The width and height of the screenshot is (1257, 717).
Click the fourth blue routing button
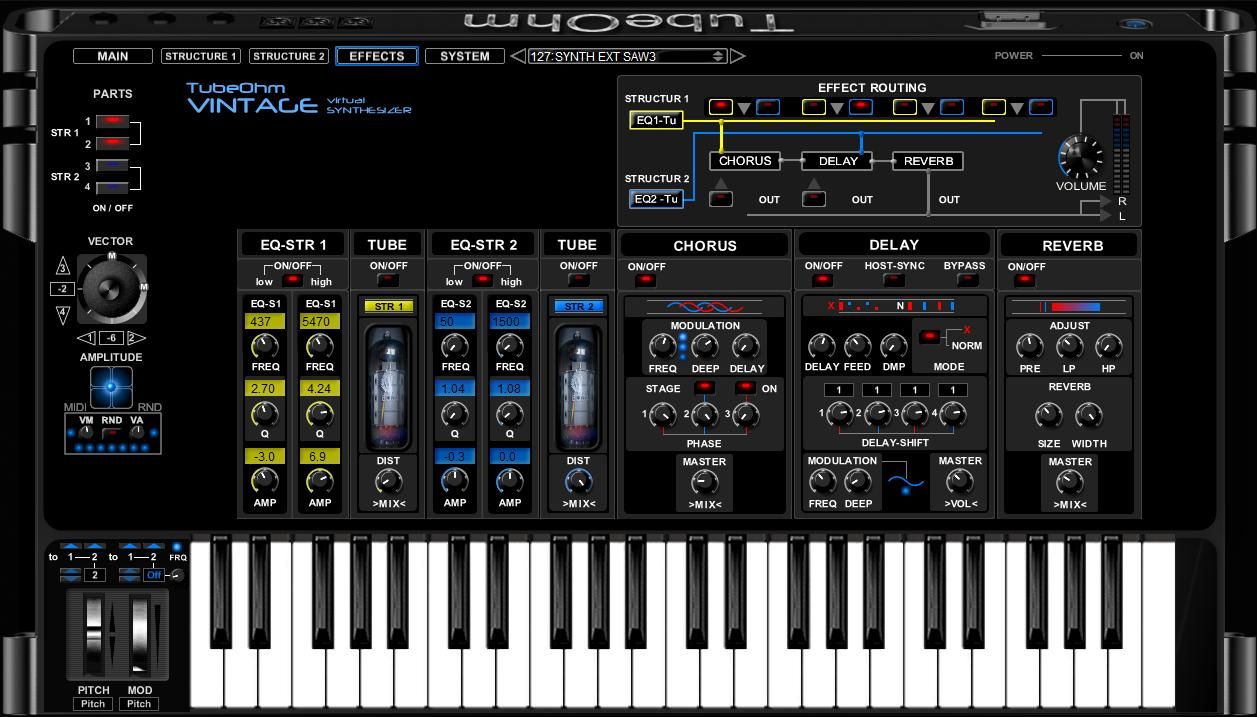coord(1041,107)
